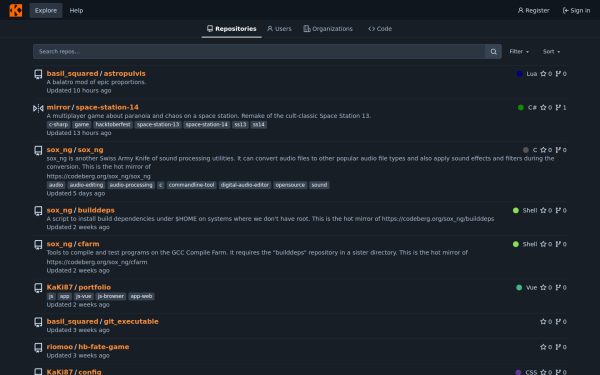Image resolution: width=600 pixels, height=375 pixels.
Task: Click the orange site logo in the header
Action: tap(16, 10)
